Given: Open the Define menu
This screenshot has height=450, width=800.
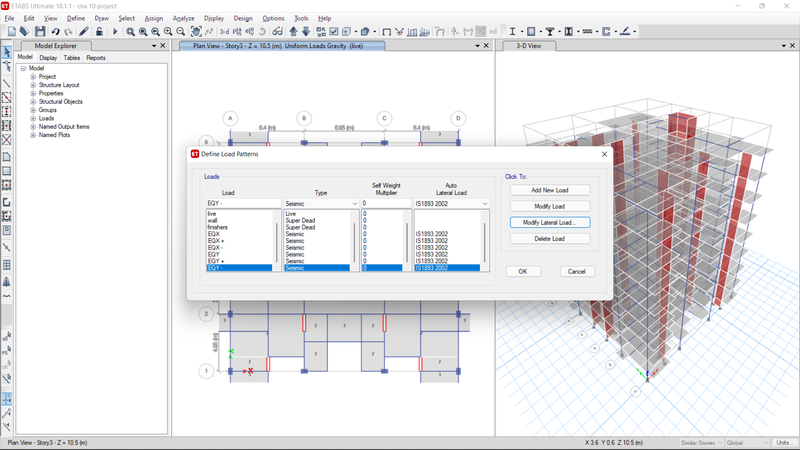Looking at the screenshot, I should click(76, 18).
